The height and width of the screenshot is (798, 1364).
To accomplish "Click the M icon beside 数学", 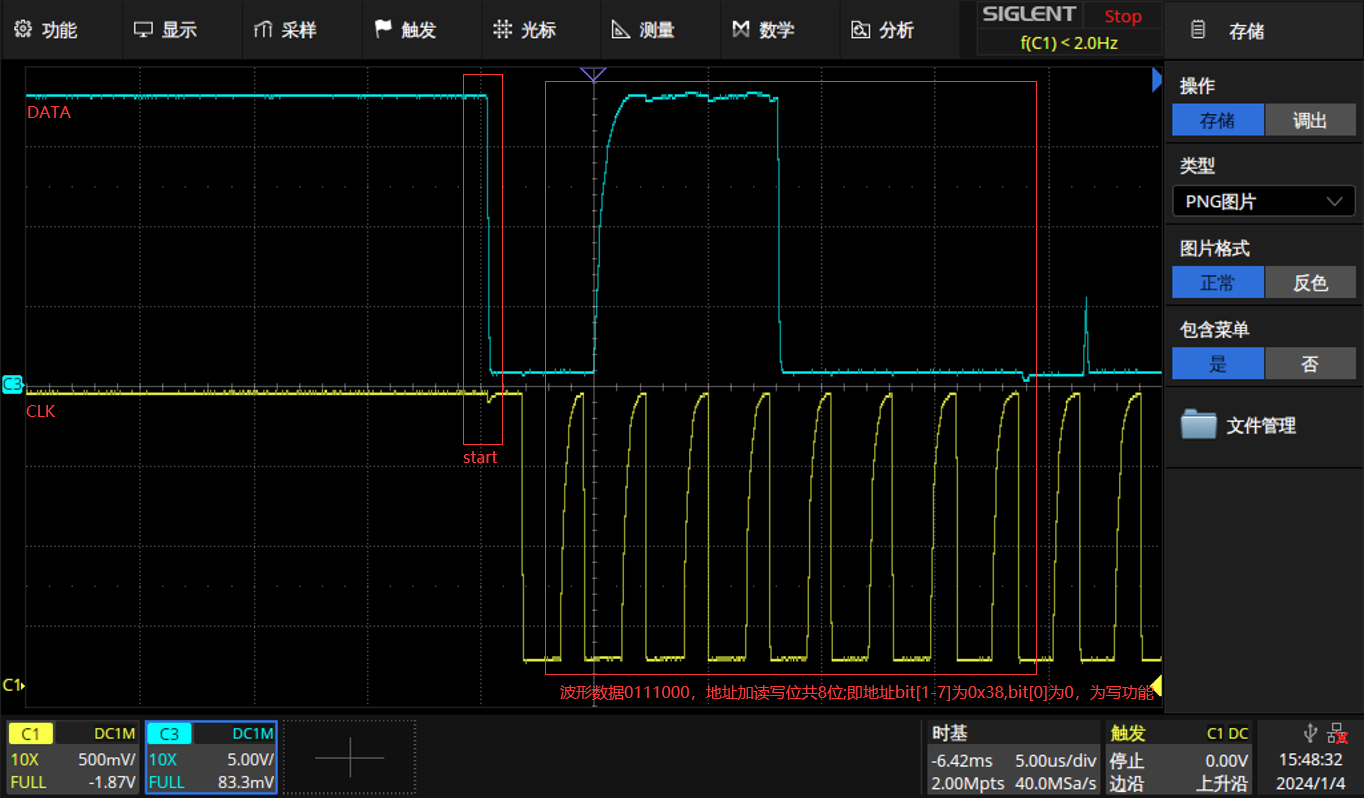I will [741, 30].
